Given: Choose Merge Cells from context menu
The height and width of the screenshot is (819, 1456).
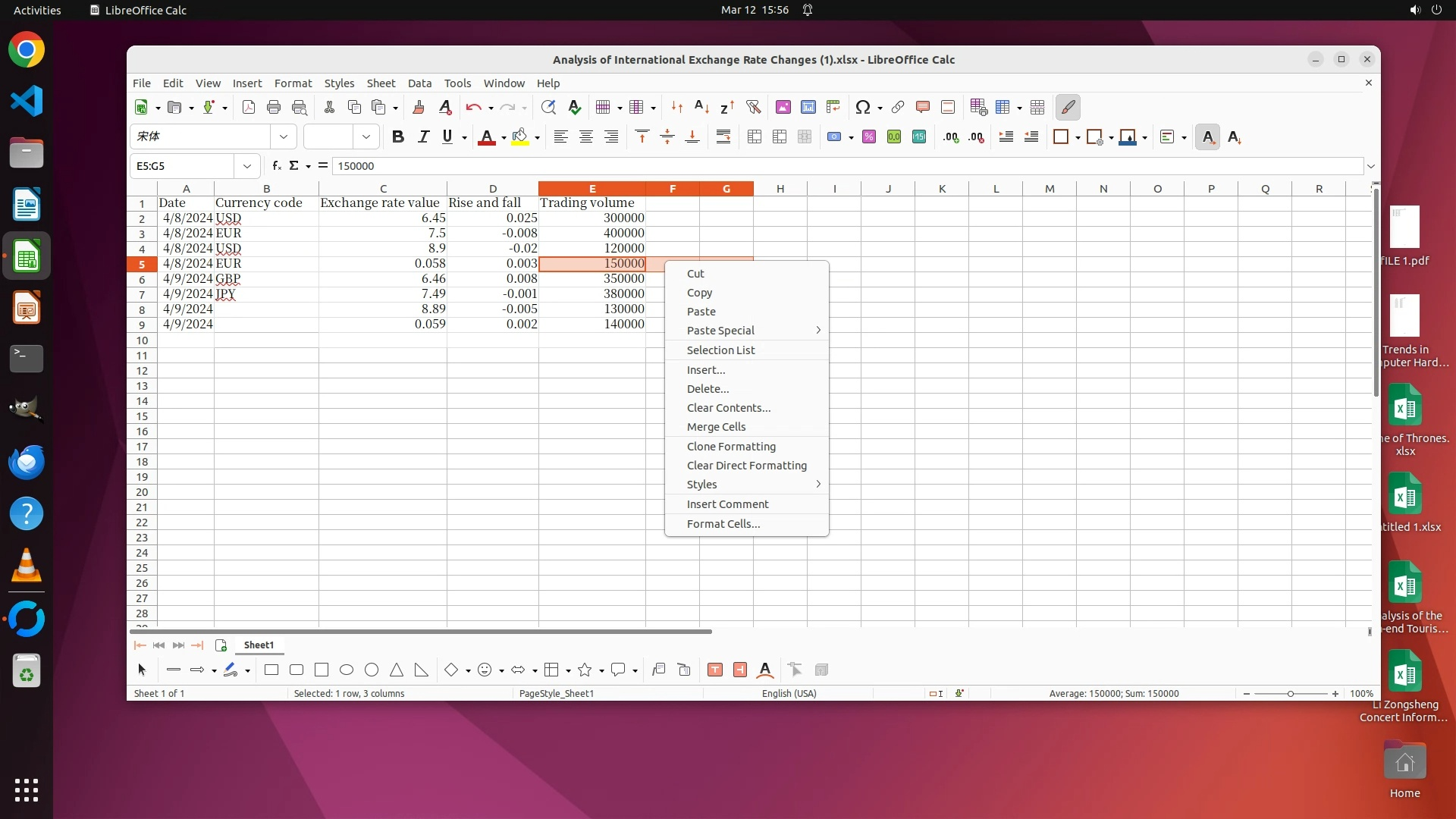Looking at the screenshot, I should tap(716, 427).
